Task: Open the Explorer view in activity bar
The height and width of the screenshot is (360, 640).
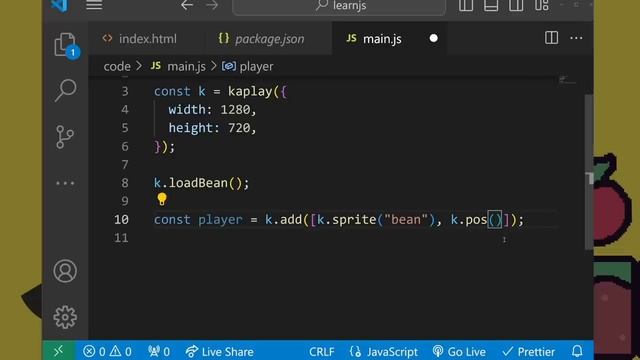Action: [x=65, y=44]
